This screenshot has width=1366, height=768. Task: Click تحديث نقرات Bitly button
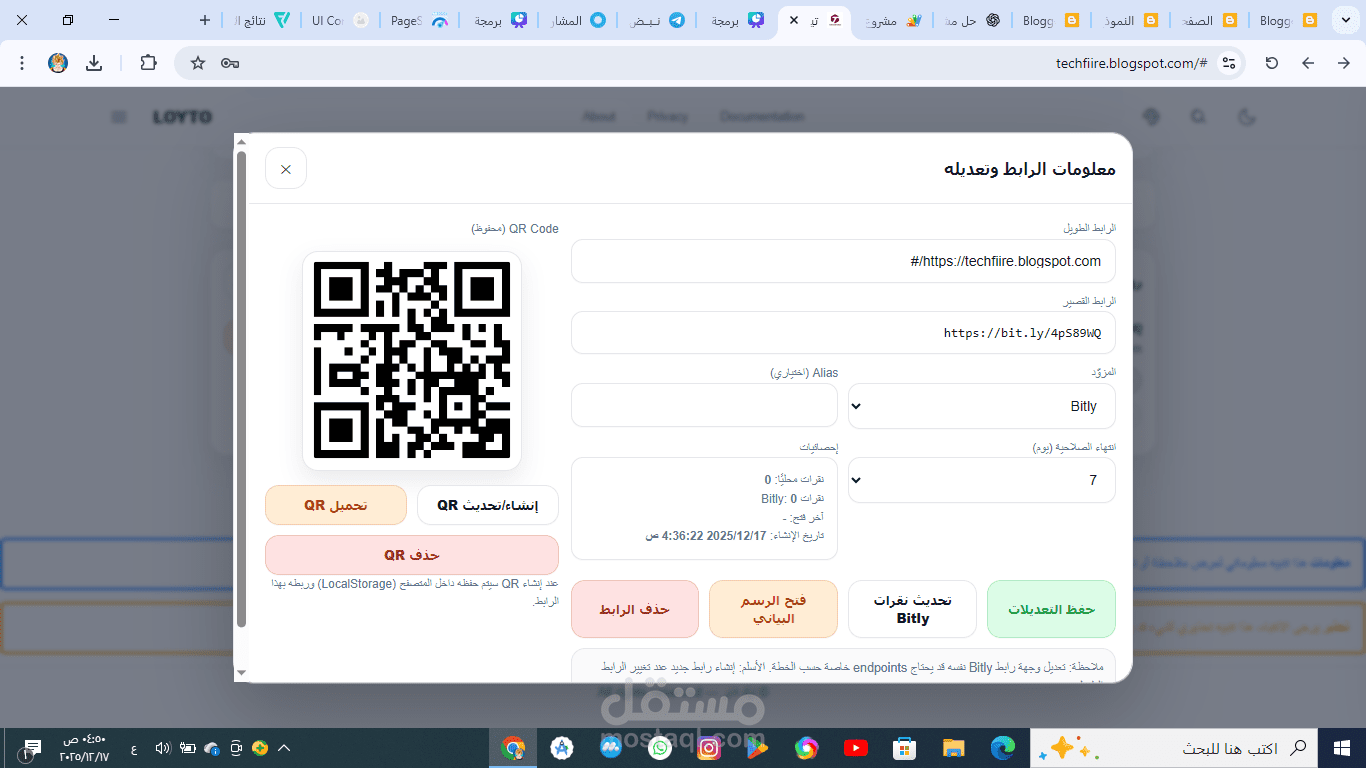coord(912,609)
